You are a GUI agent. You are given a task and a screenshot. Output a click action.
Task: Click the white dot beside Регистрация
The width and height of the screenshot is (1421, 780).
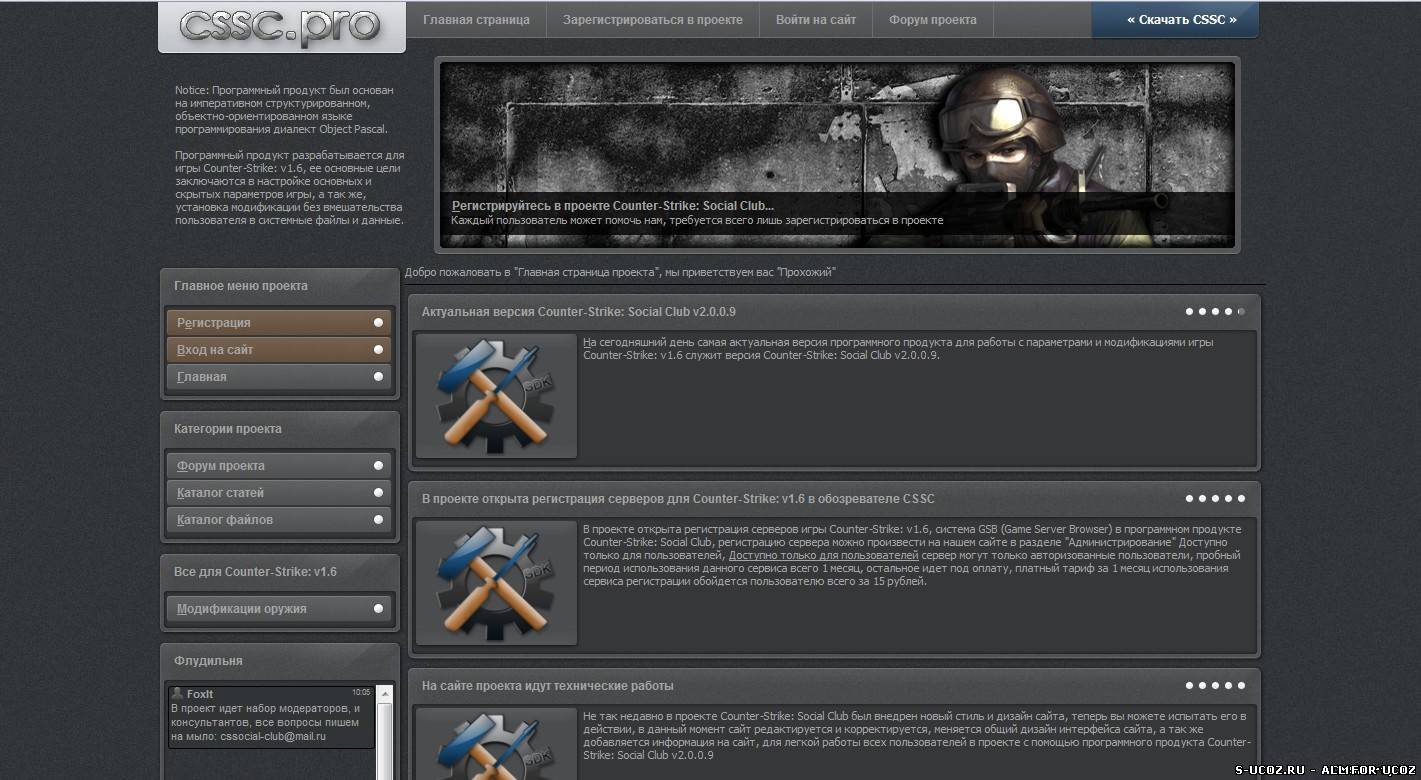(378, 323)
